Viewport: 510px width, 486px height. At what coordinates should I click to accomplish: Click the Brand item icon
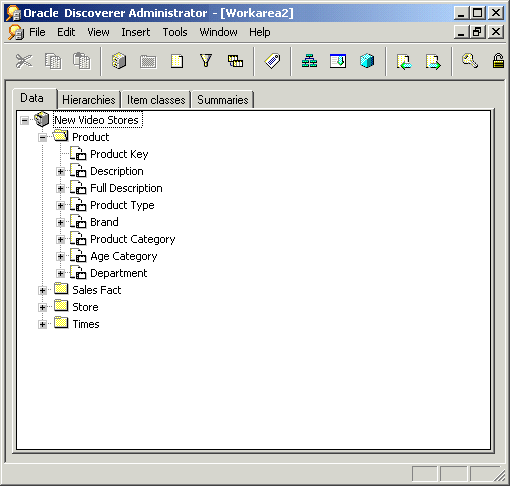78,221
